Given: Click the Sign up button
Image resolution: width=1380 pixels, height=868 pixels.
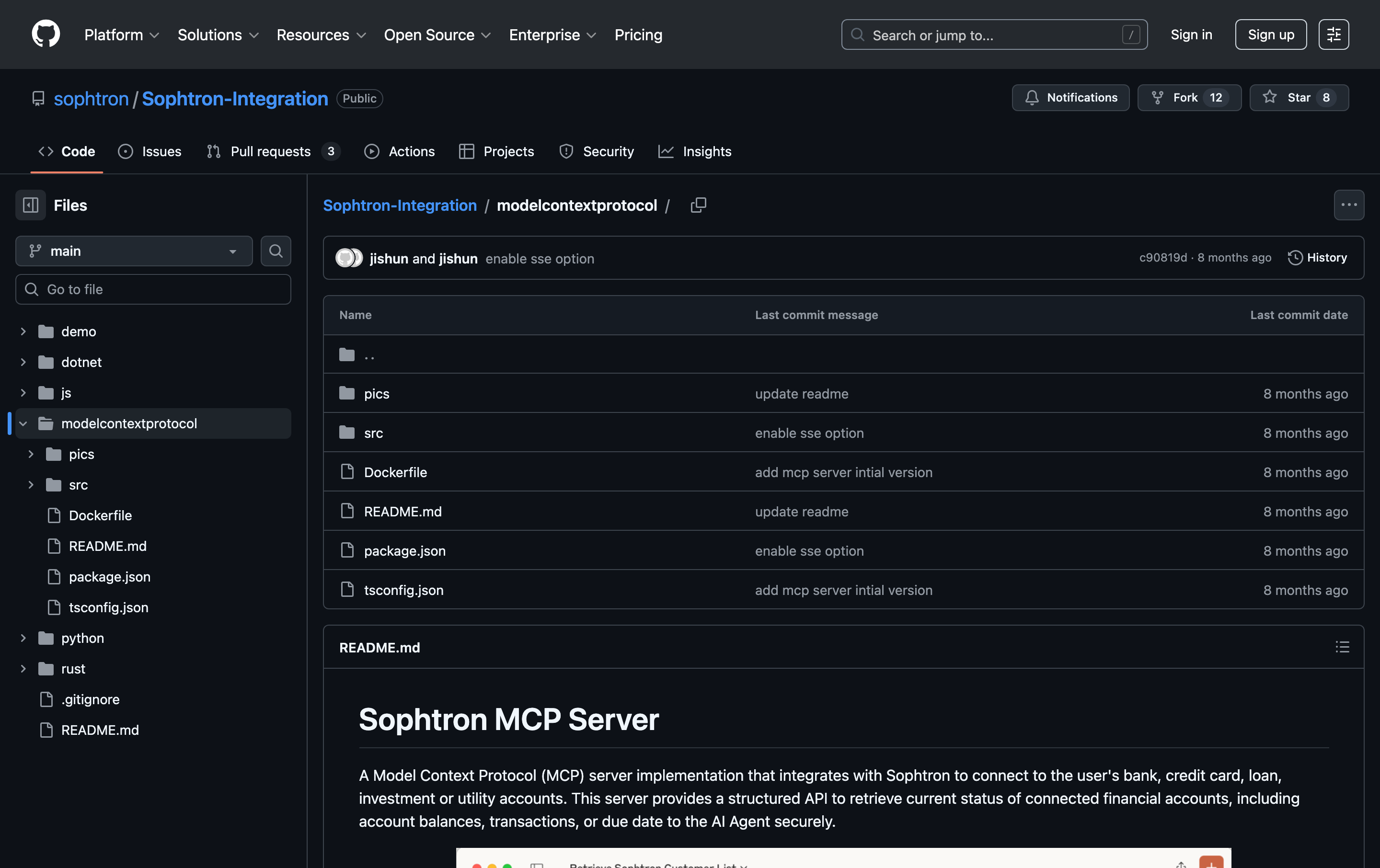Looking at the screenshot, I should coord(1270,34).
